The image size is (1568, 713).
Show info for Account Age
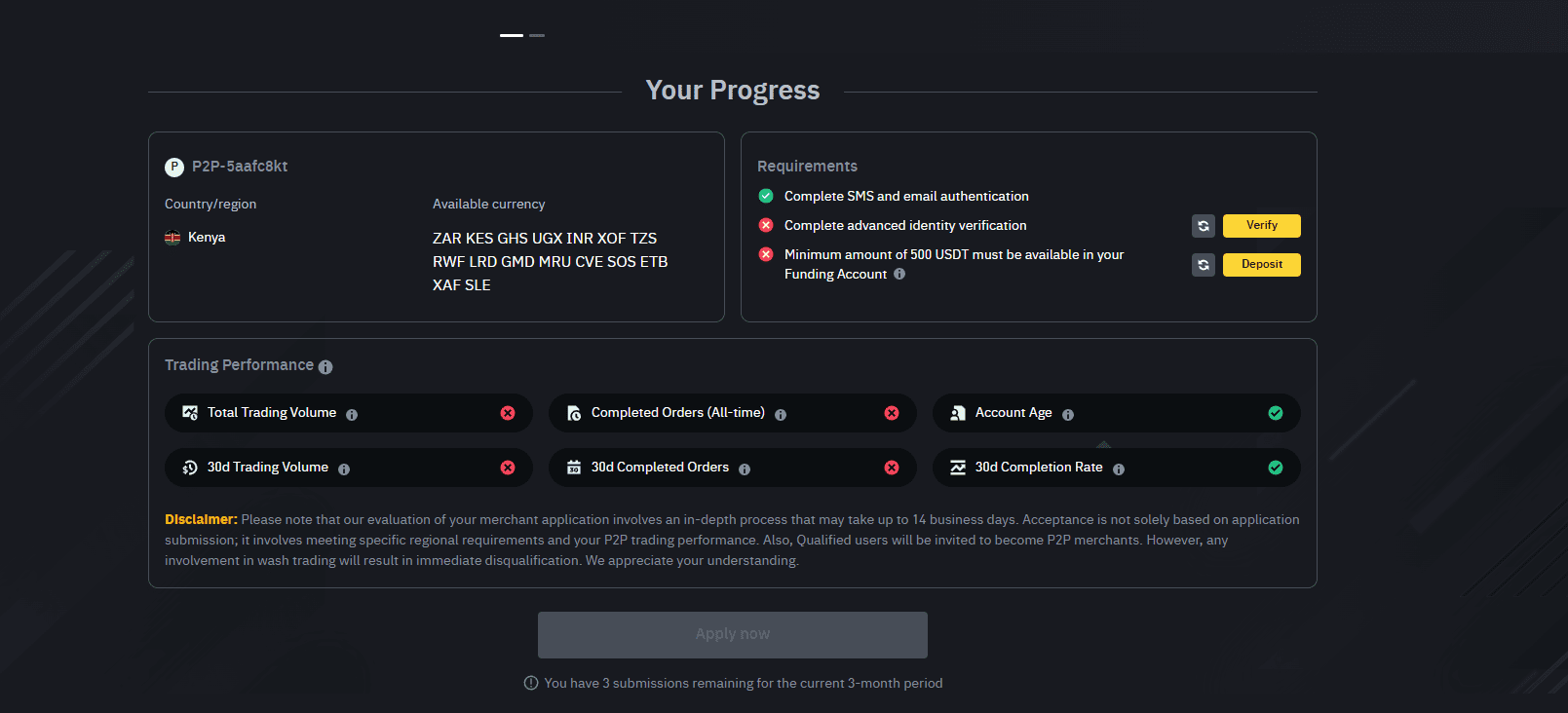[x=1068, y=415]
